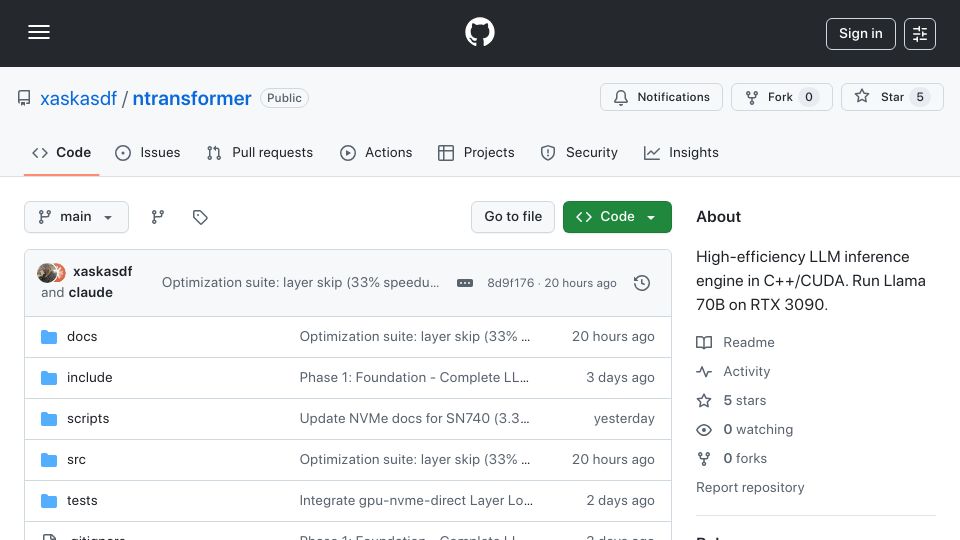Click the forks icon in About
Screen dimensions: 960x540
pyautogui.click(x=704, y=459)
